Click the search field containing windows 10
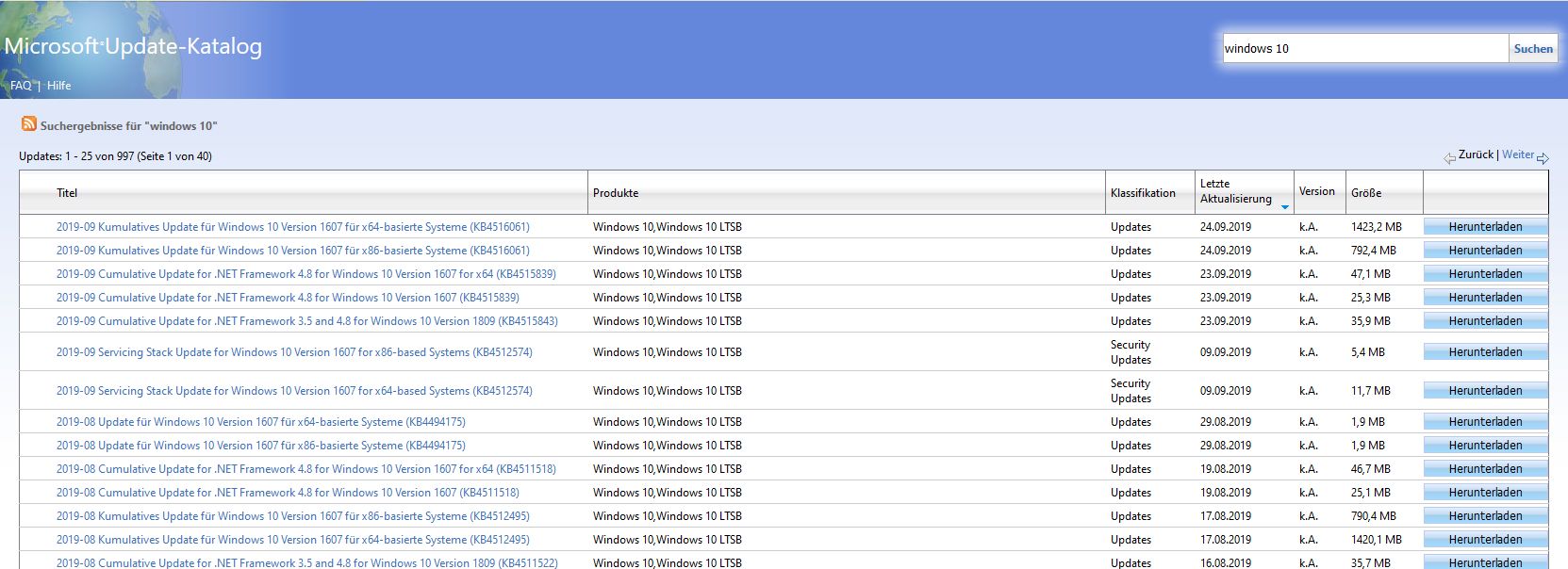1568x569 pixels. [x=1365, y=49]
